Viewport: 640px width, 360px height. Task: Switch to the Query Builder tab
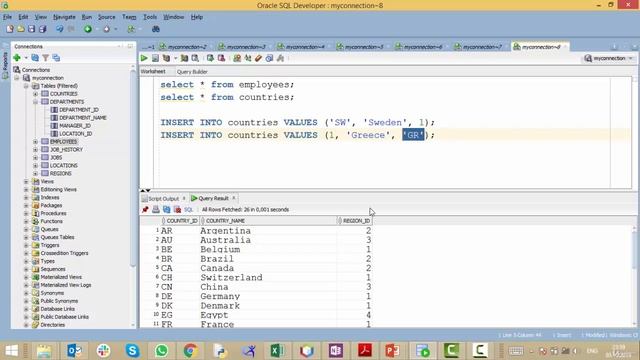click(x=192, y=71)
